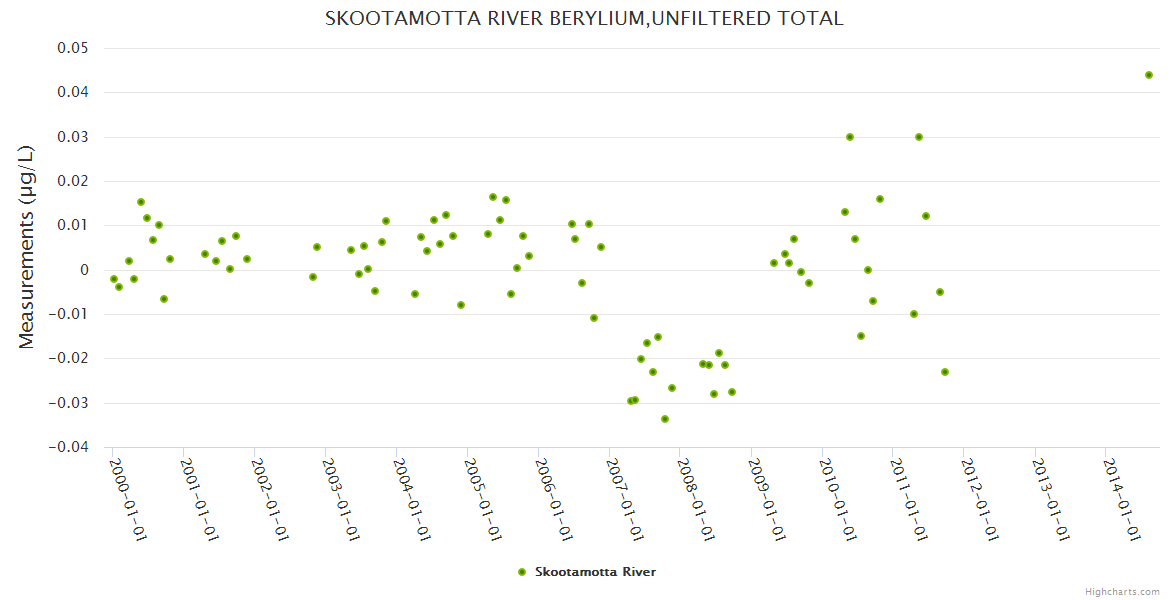Select the lowest data point near -0.034

(x=665, y=419)
